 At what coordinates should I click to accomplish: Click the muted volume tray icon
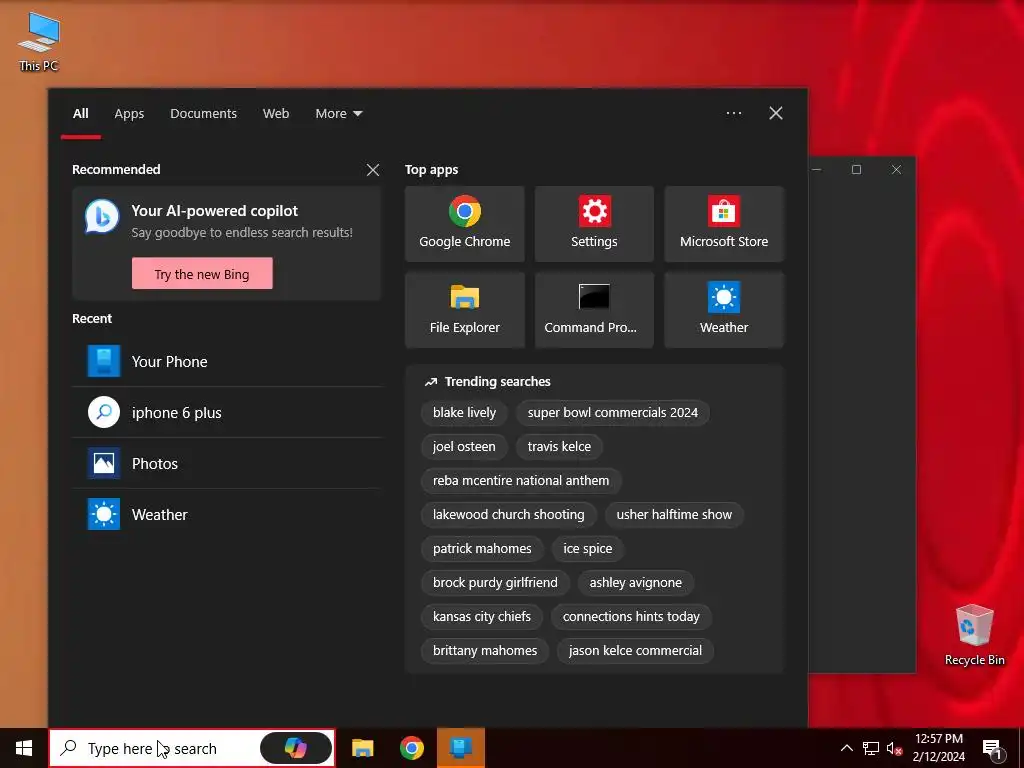point(894,748)
